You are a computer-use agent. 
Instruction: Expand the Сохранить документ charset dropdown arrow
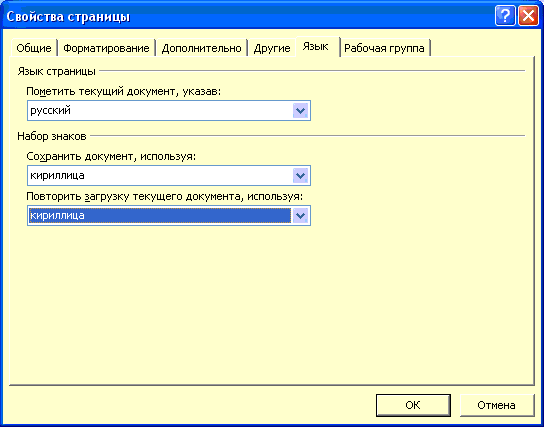click(x=300, y=176)
